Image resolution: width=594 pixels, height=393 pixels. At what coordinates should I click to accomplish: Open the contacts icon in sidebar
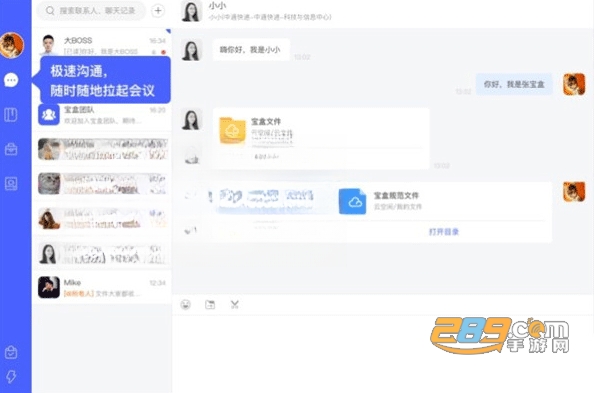point(11,183)
